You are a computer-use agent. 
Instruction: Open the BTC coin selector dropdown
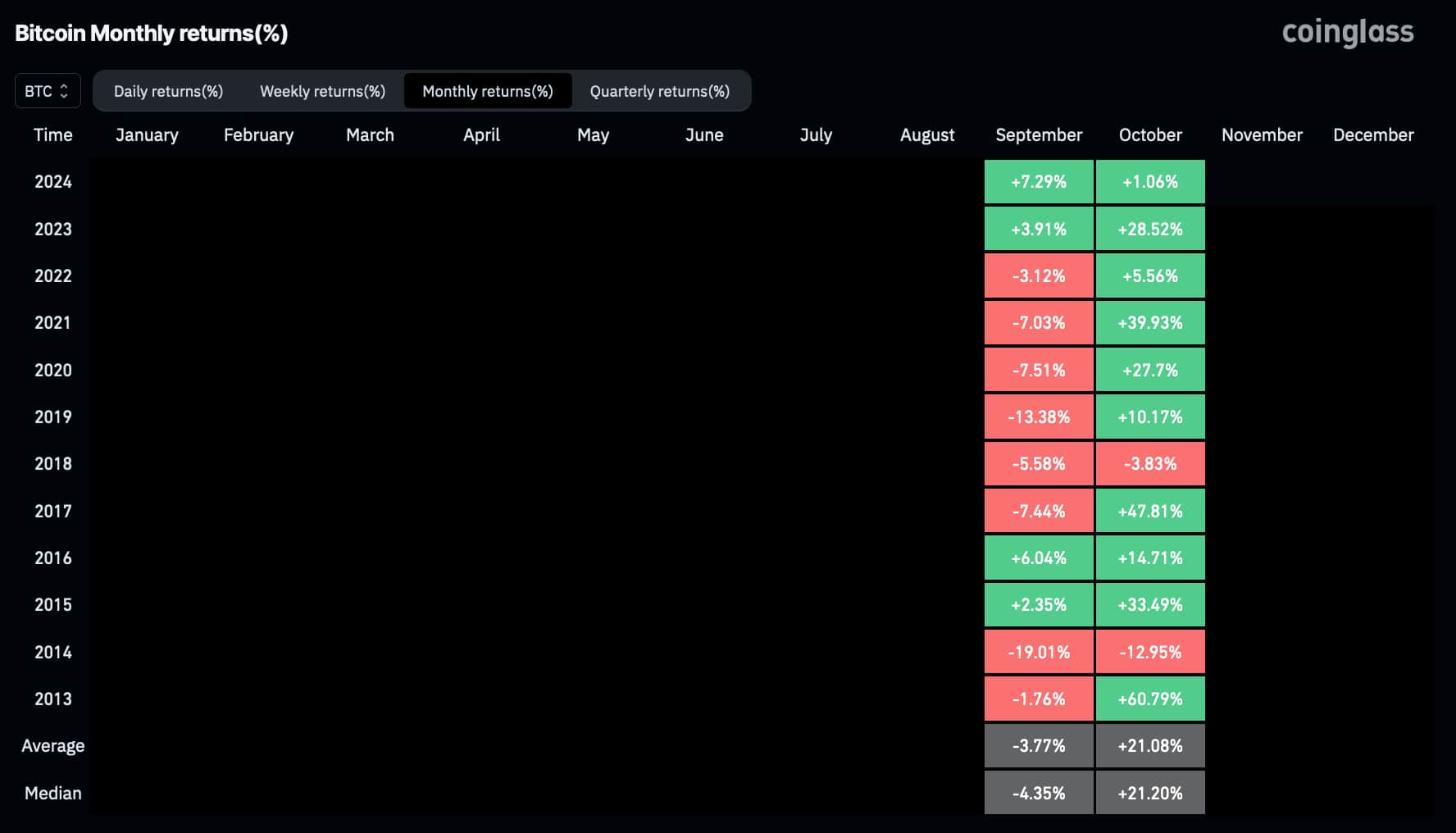(x=48, y=91)
